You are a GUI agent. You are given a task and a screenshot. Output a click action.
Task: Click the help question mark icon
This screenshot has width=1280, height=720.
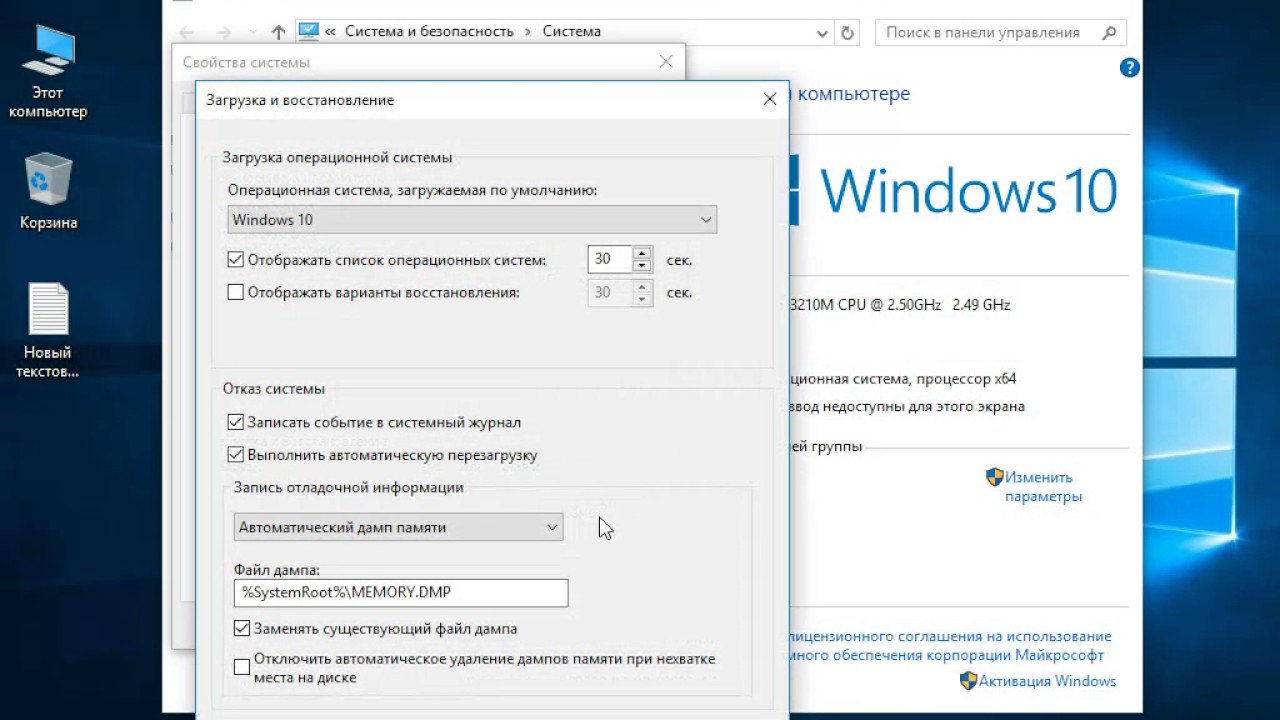click(x=1129, y=68)
